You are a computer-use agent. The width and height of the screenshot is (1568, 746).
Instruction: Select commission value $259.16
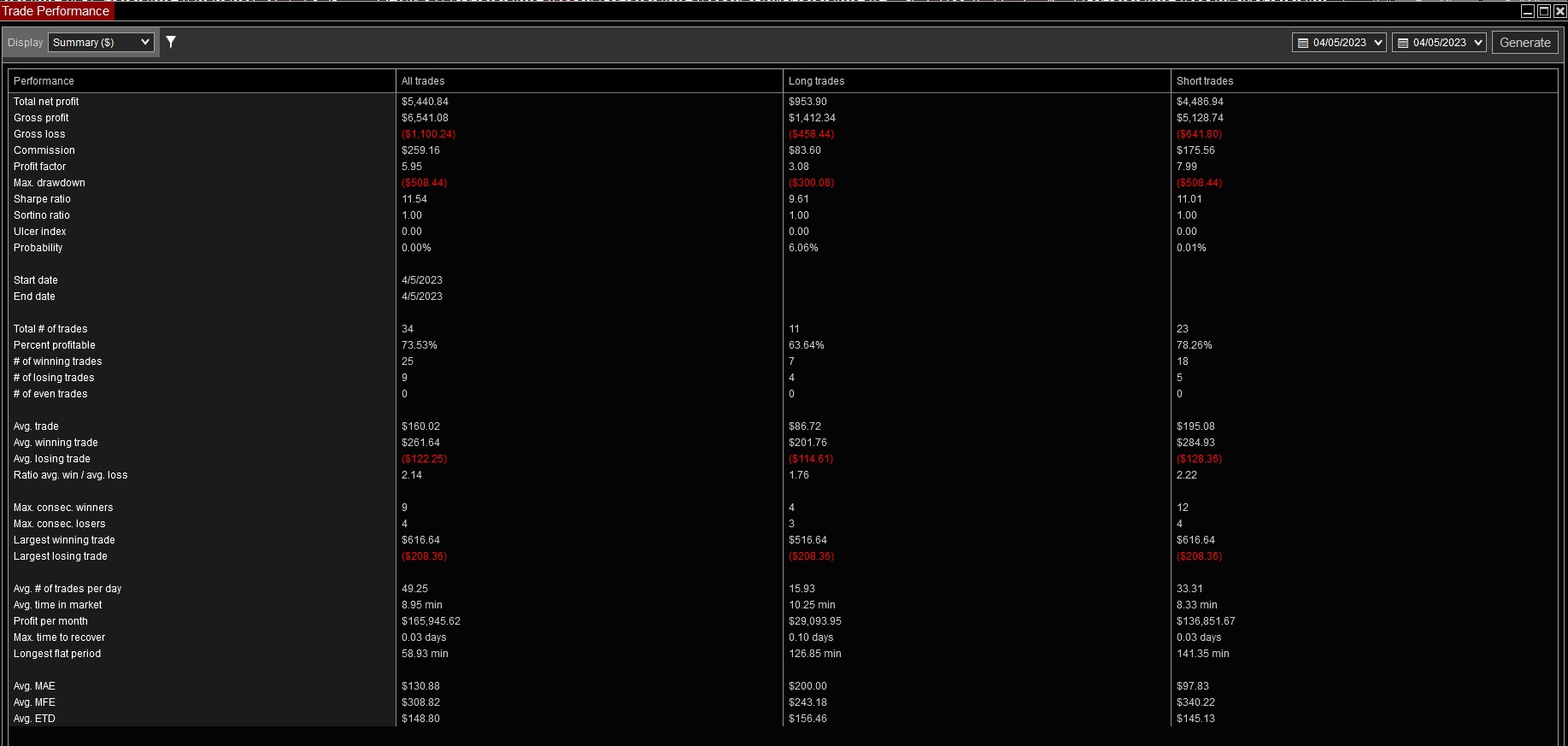(420, 150)
